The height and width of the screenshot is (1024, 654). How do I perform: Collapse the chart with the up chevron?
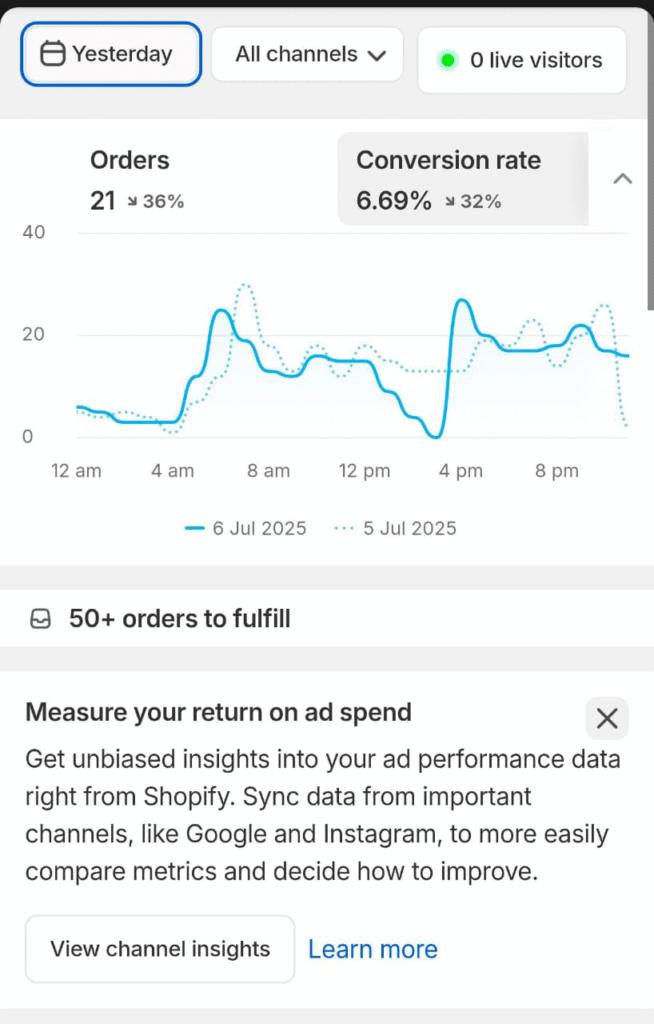pyautogui.click(x=622, y=179)
